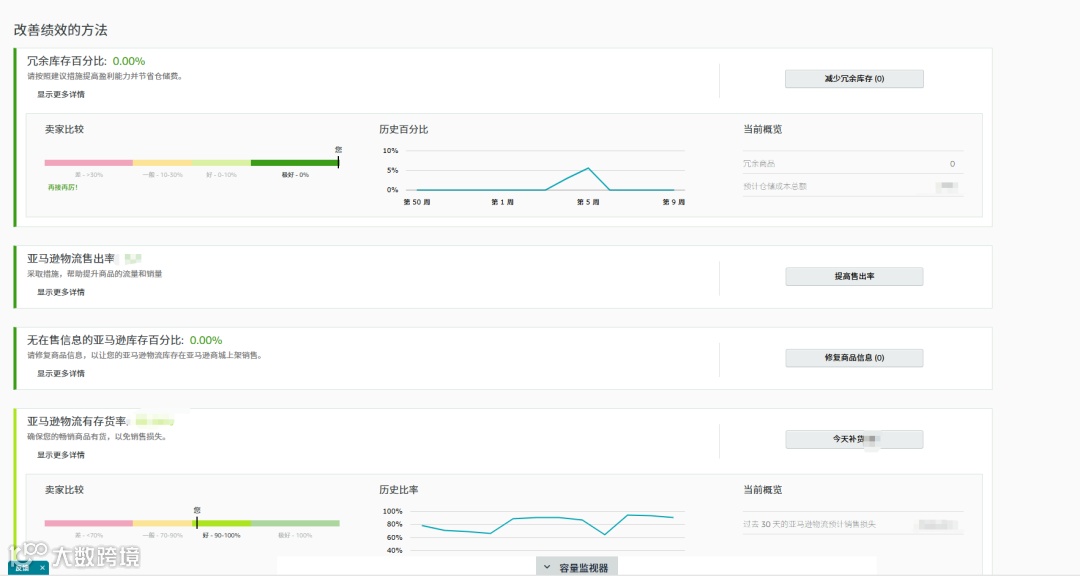Click the 减少冗余库存 (0) button

click(x=854, y=79)
